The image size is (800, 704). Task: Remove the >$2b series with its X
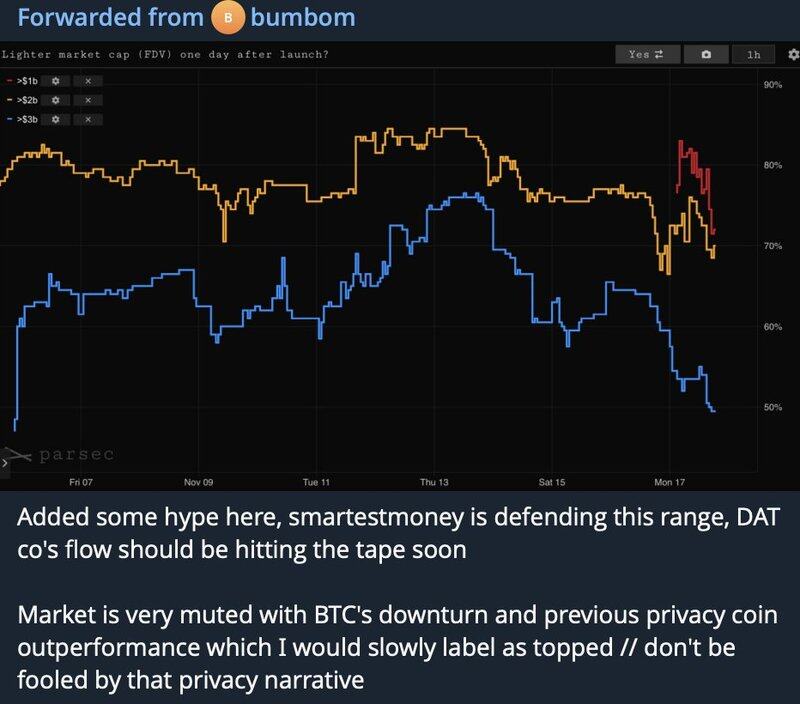[x=88, y=100]
